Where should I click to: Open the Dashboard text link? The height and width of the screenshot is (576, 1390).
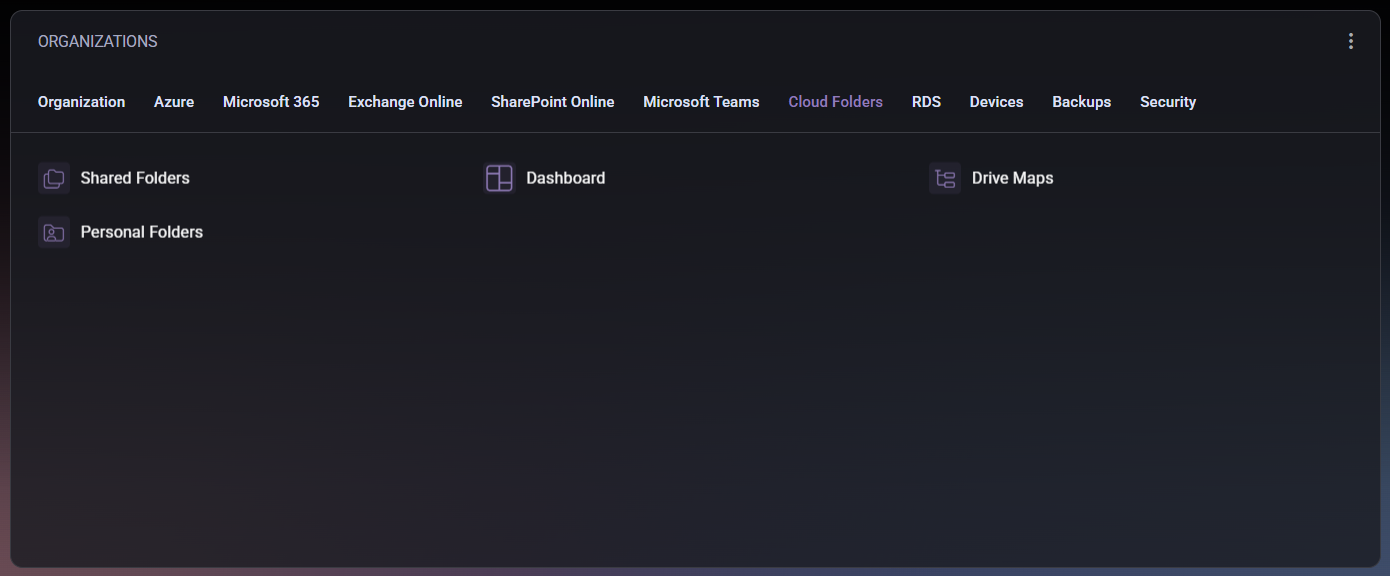(565, 178)
